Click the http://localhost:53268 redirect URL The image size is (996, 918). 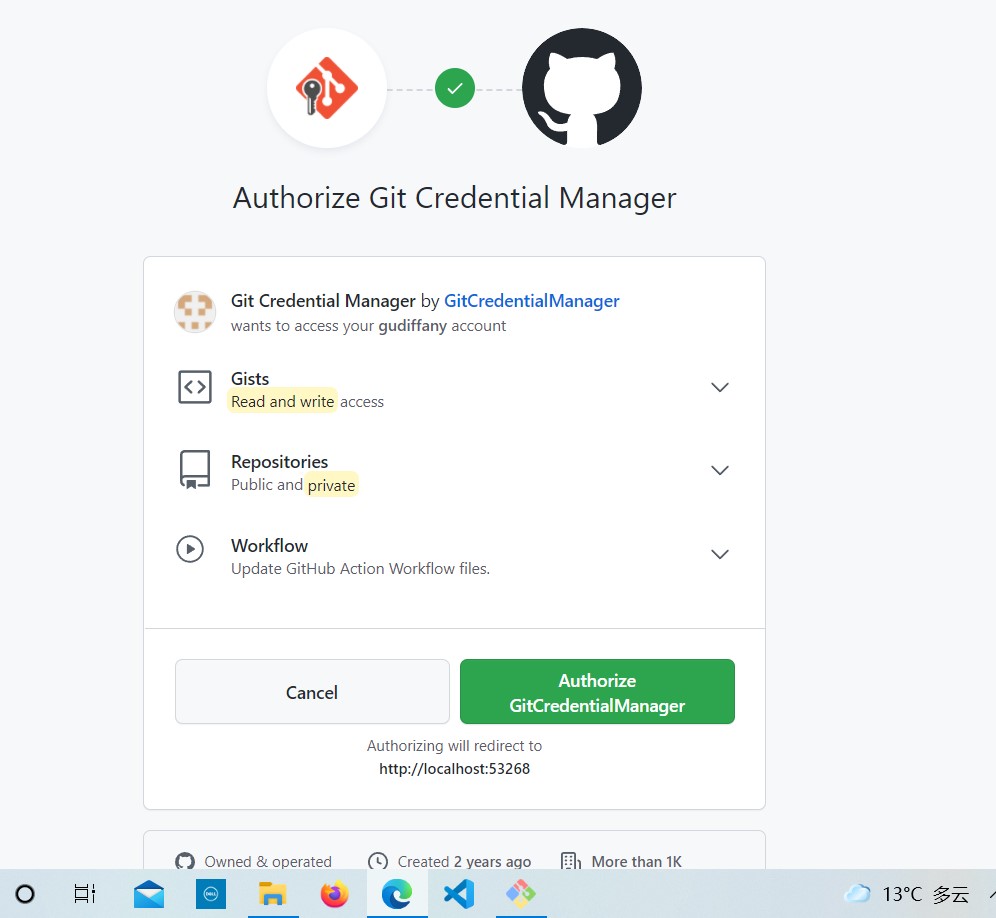[454, 769]
